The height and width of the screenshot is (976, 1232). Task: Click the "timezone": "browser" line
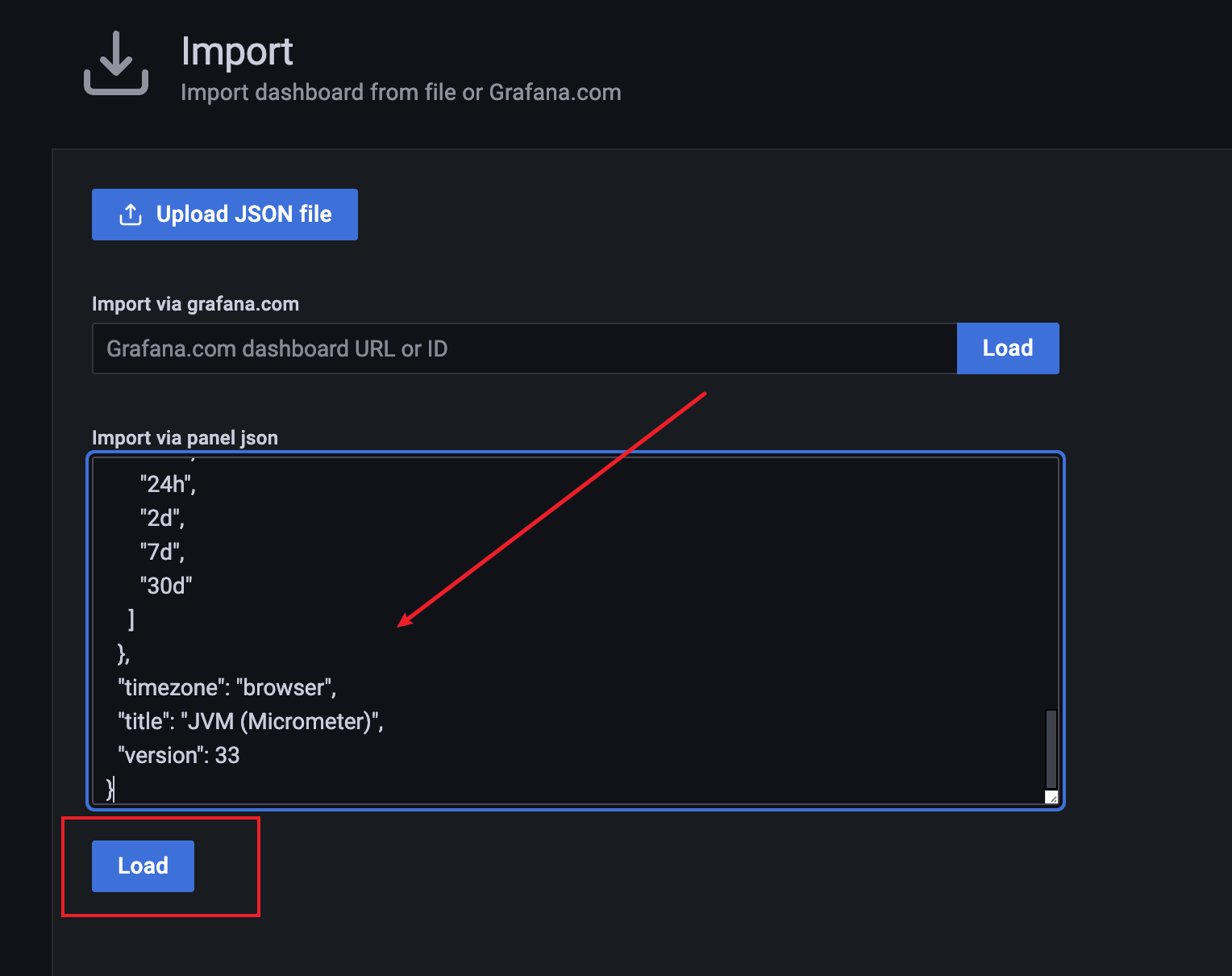(227, 687)
